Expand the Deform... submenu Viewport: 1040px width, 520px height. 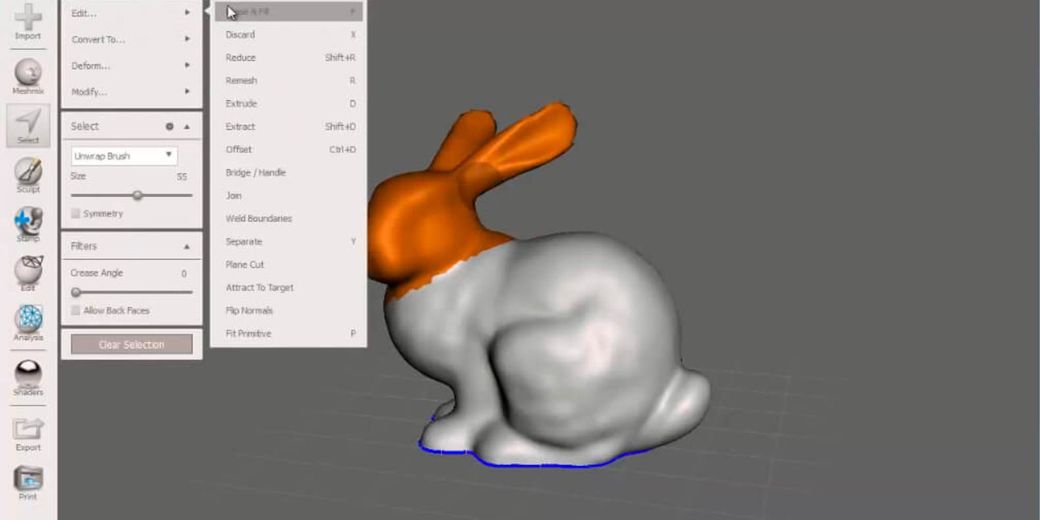[x=131, y=66]
